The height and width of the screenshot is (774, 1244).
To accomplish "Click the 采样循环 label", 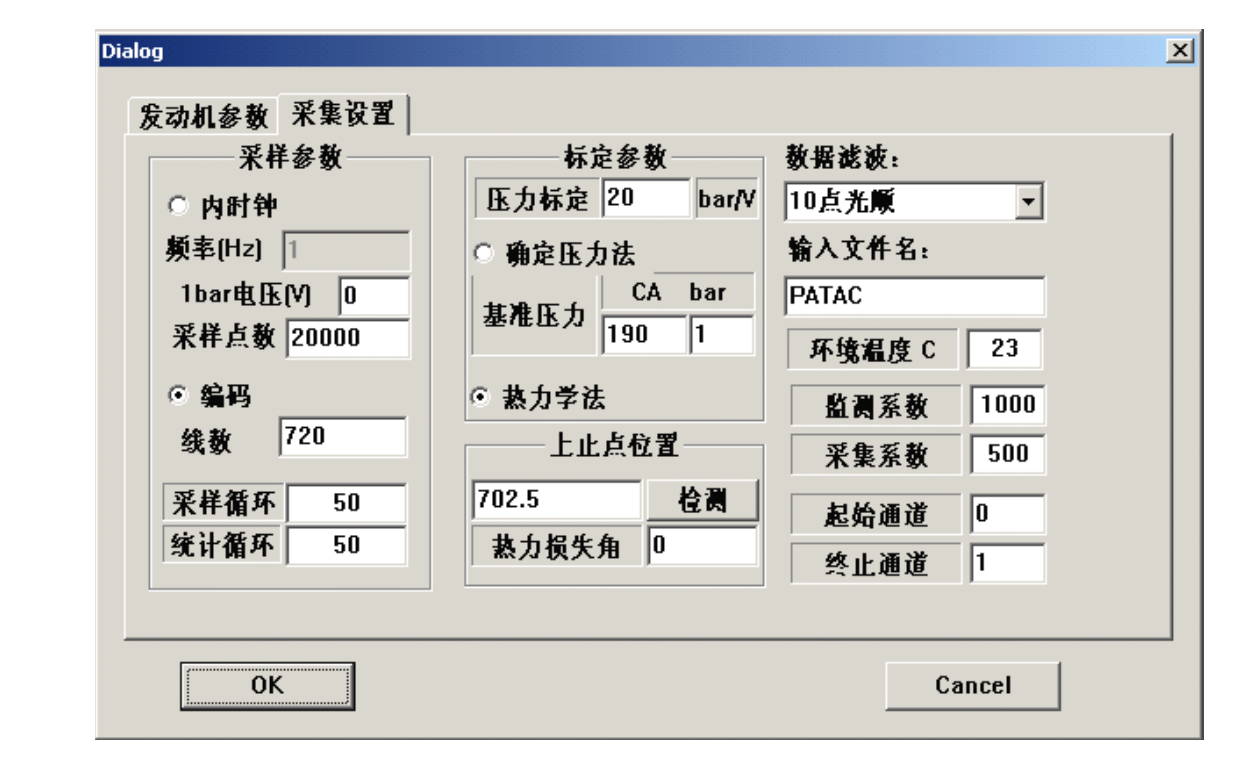I will click(x=223, y=502).
